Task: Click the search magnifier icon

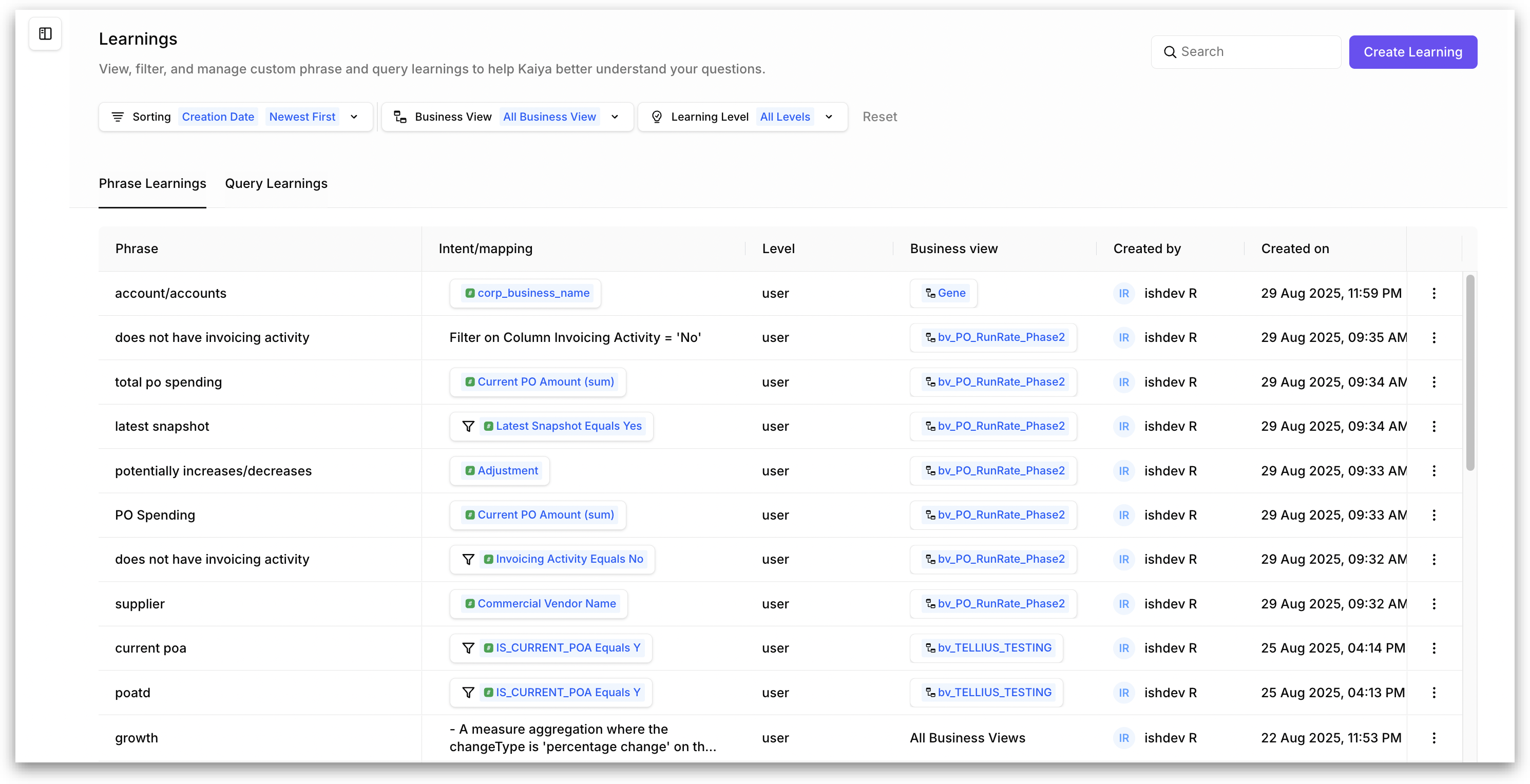Action: [1170, 52]
